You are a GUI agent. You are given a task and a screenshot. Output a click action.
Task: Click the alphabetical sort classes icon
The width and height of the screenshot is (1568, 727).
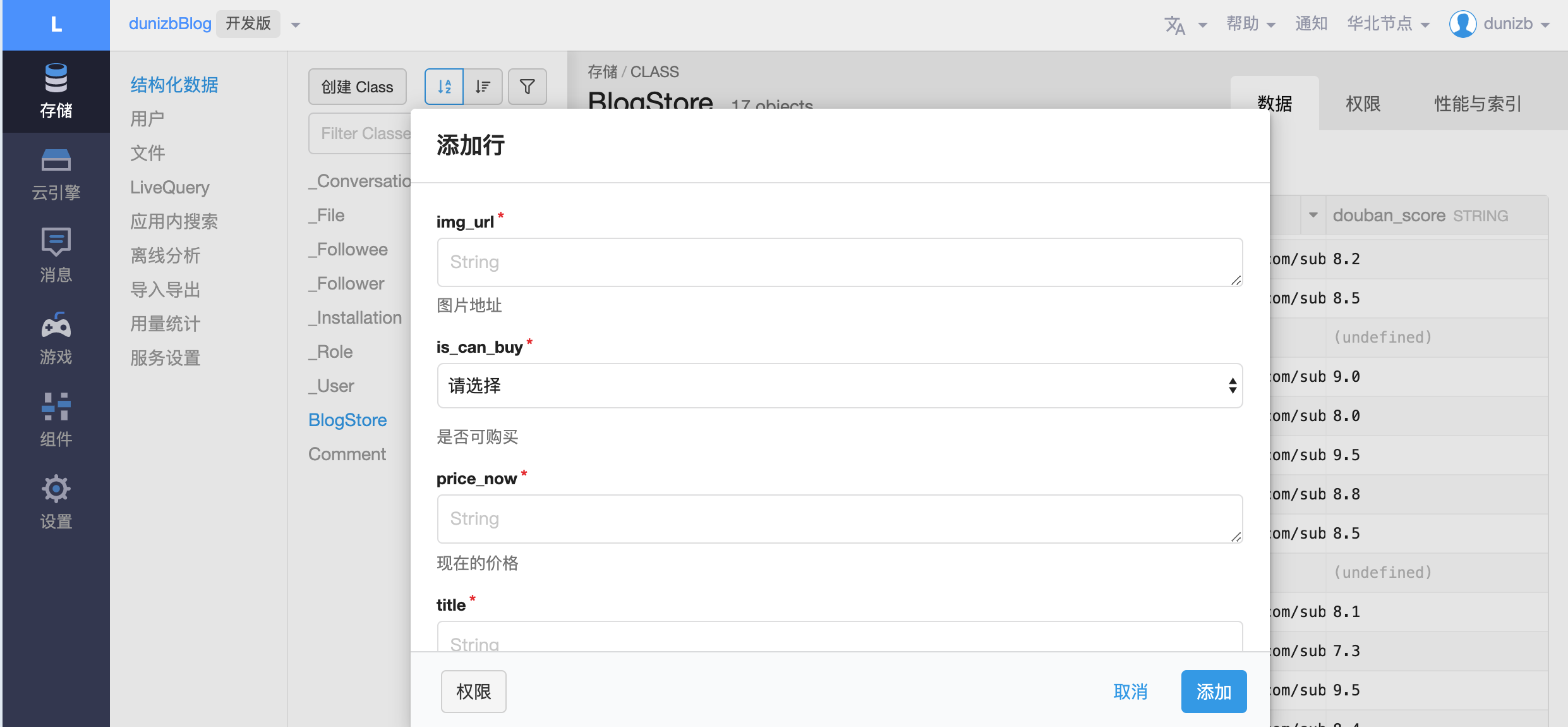click(x=444, y=87)
